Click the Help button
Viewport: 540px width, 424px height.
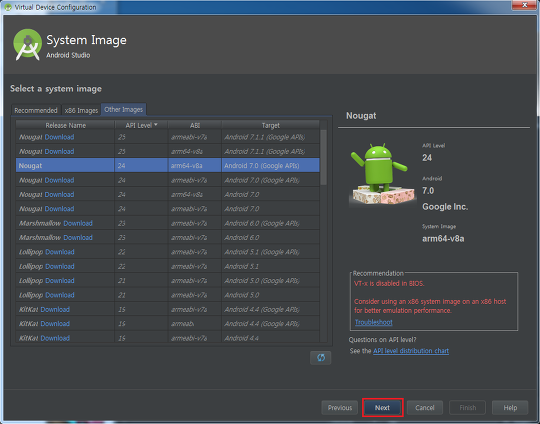click(x=510, y=408)
